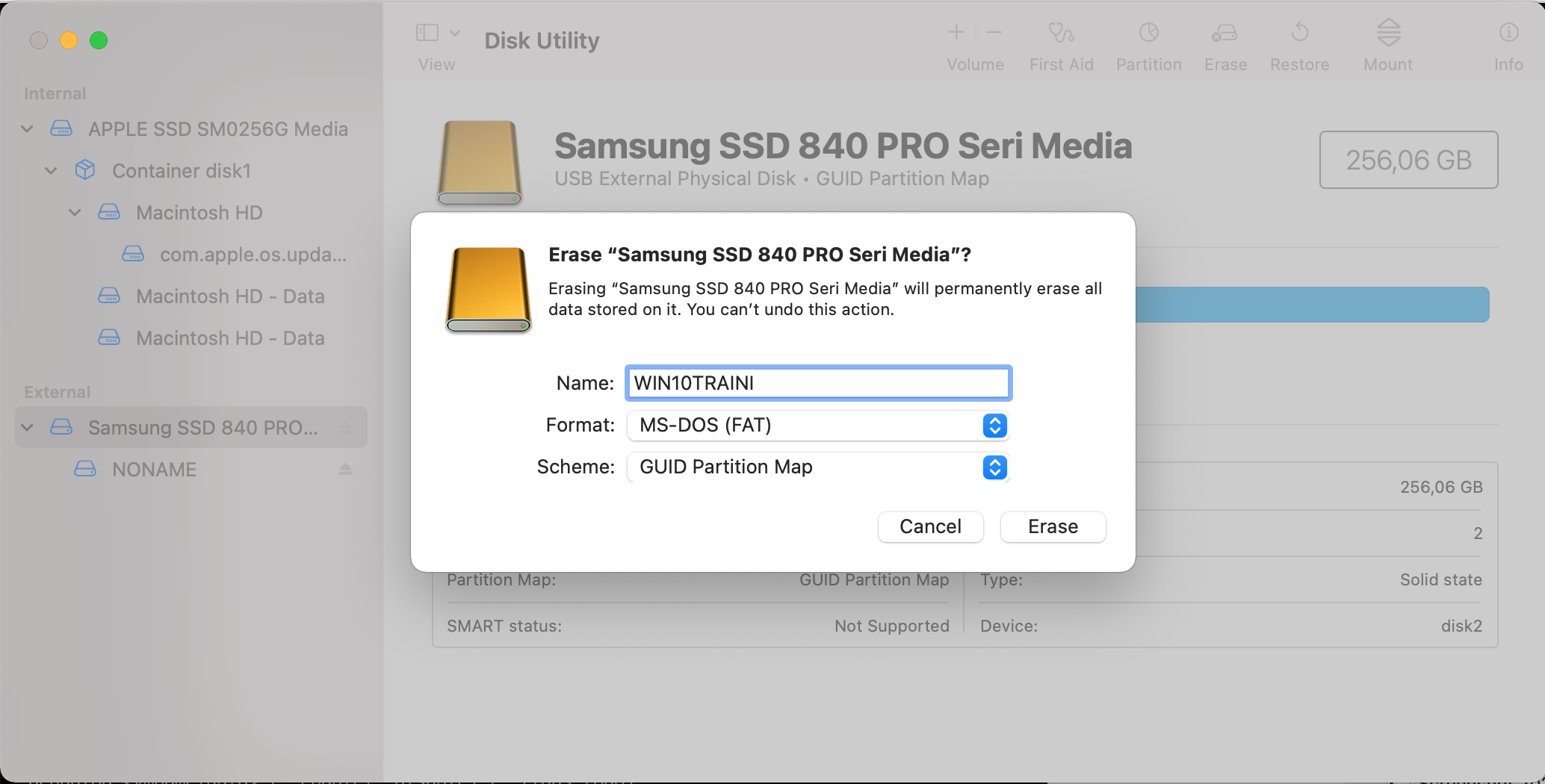
Task: Open the View sidebar options chevron
Action: click(x=455, y=33)
